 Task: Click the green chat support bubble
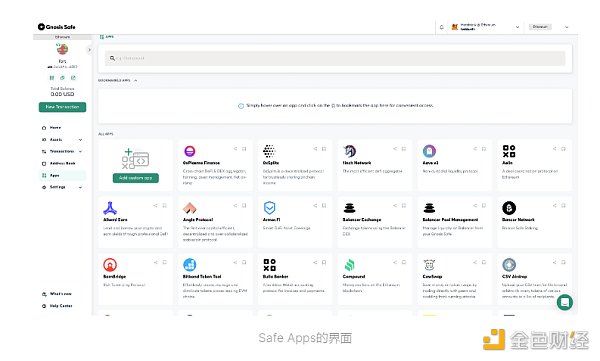564,302
